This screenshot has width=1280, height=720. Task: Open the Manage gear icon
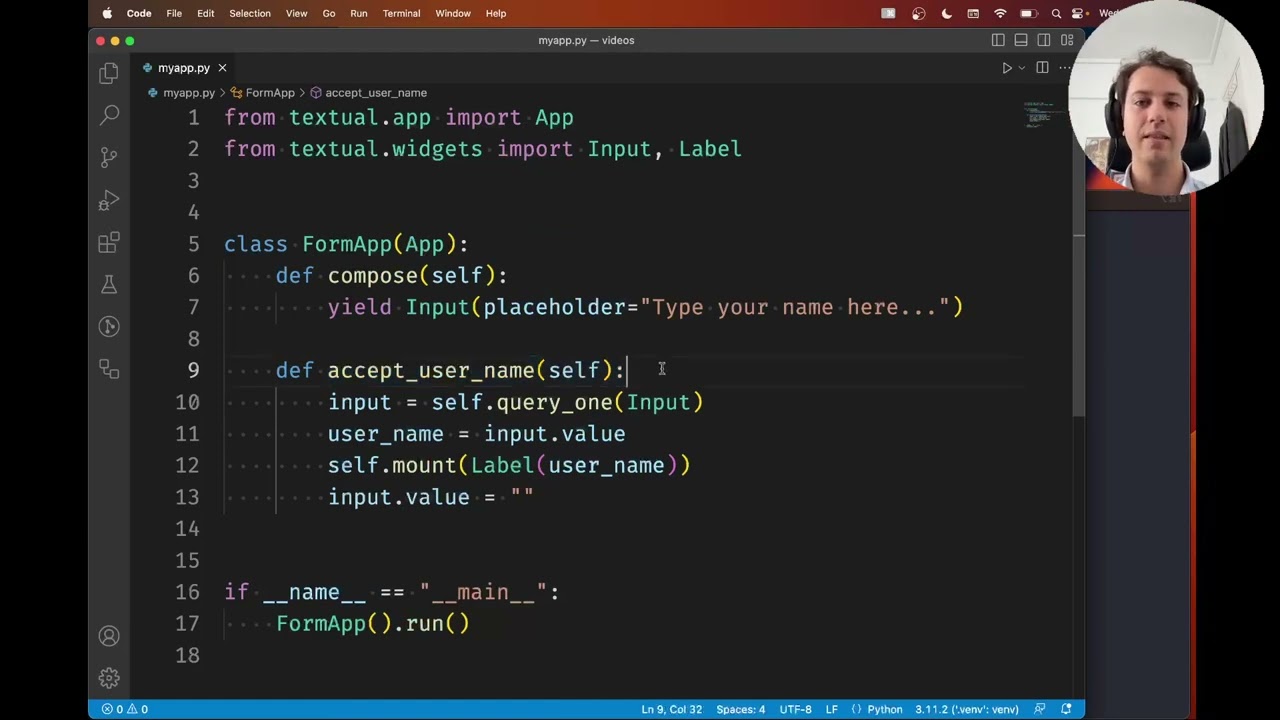(109, 678)
